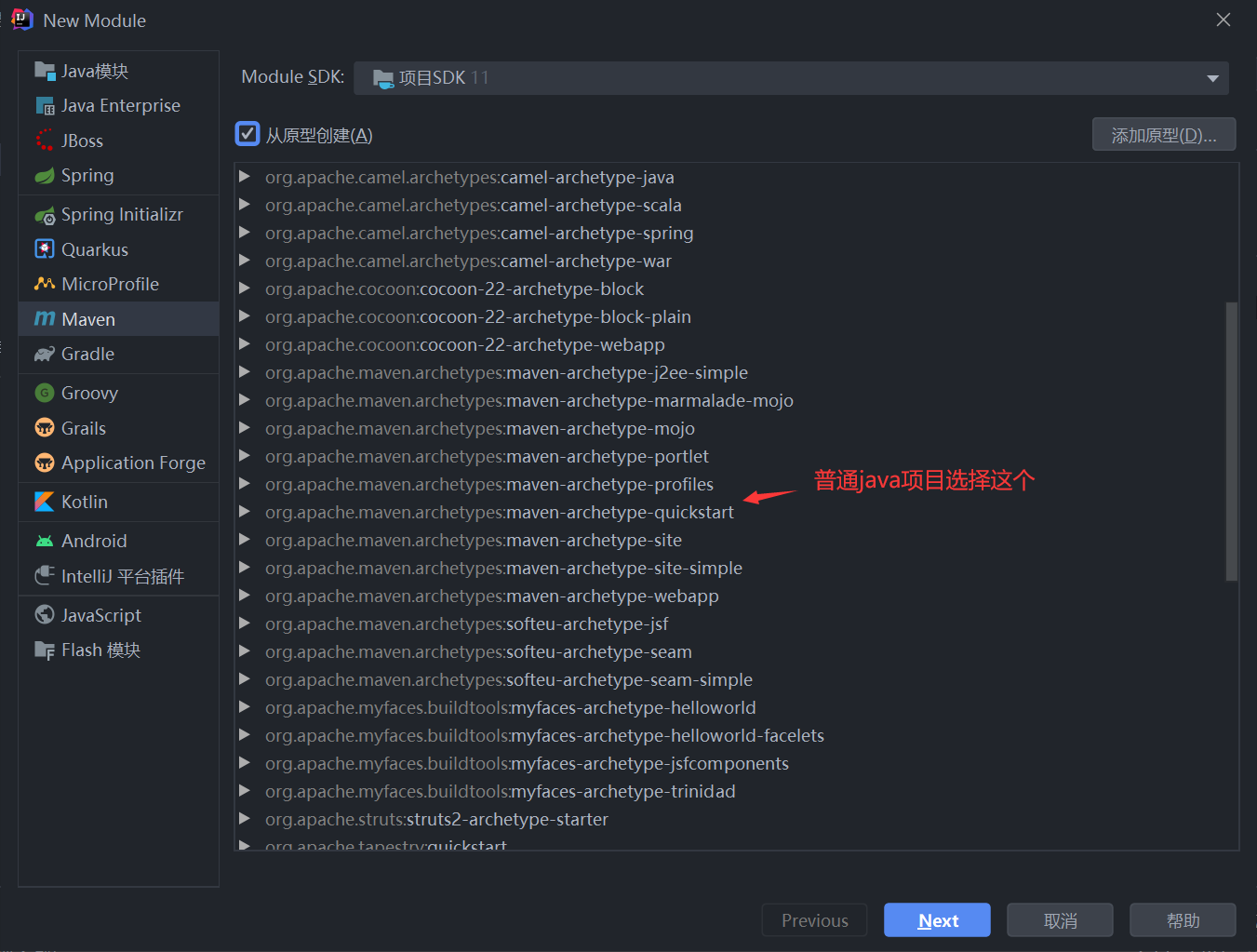The image size is (1257, 952).
Task: Click the archetype list vertical scrollbar
Action: pyautogui.click(x=1231, y=441)
